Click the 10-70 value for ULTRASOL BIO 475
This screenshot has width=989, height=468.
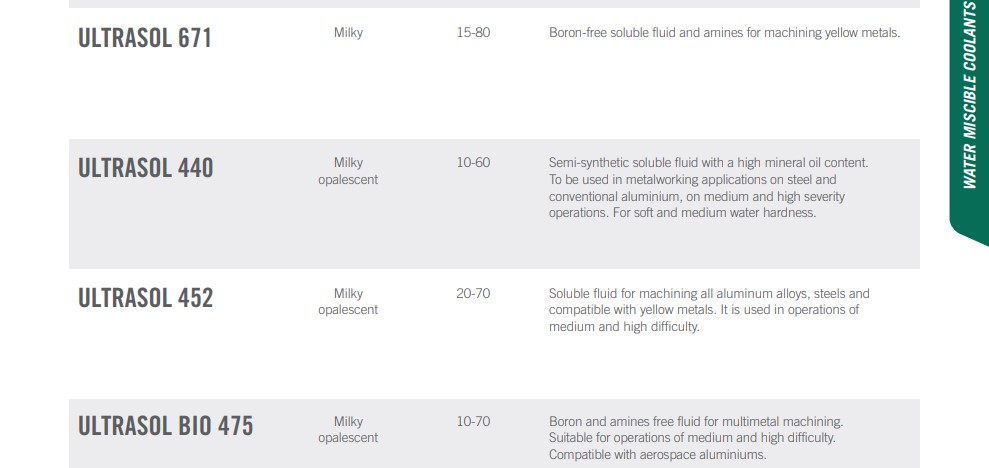click(473, 421)
